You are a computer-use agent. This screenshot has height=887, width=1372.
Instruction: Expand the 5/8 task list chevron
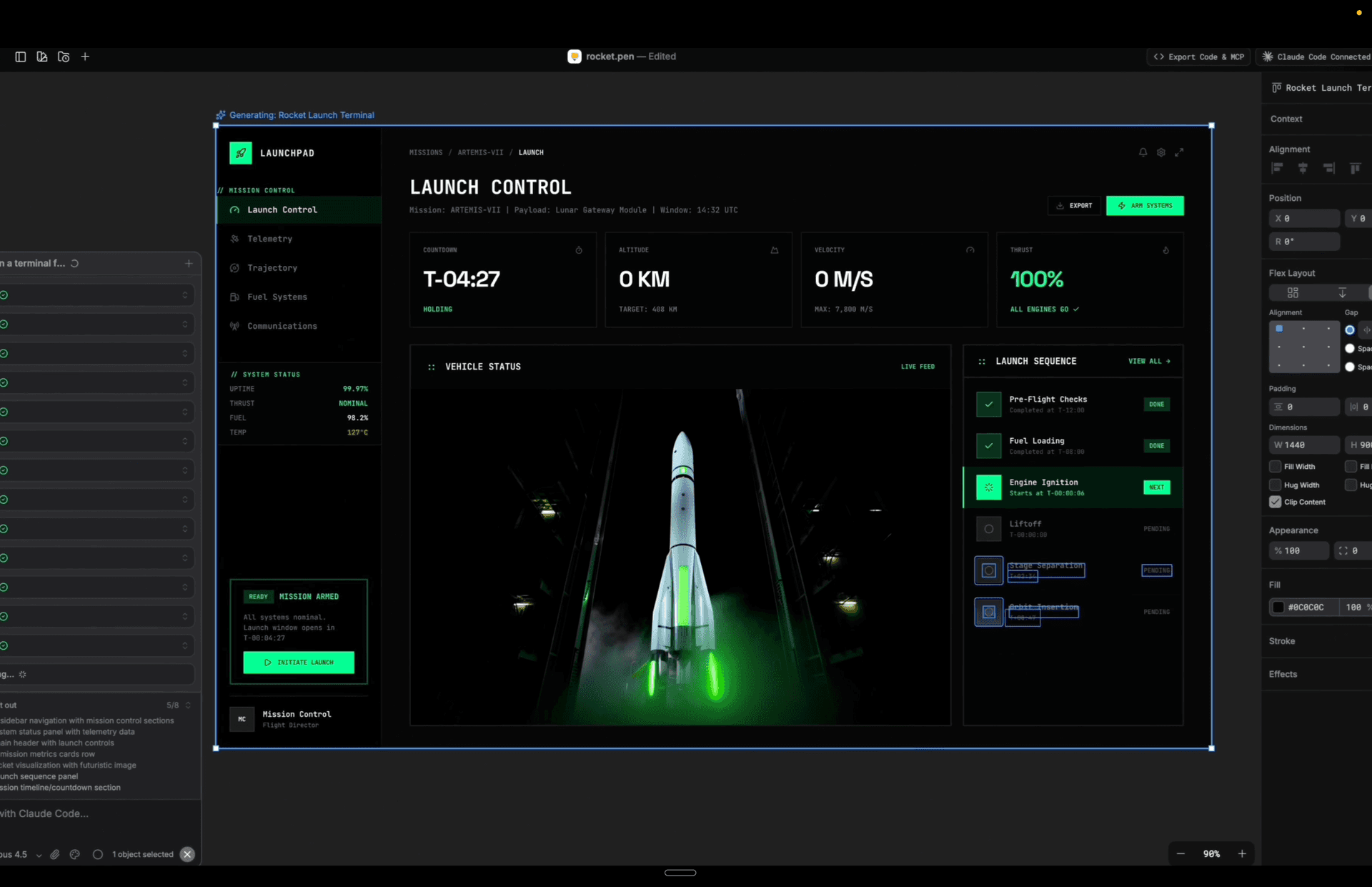pos(188,705)
